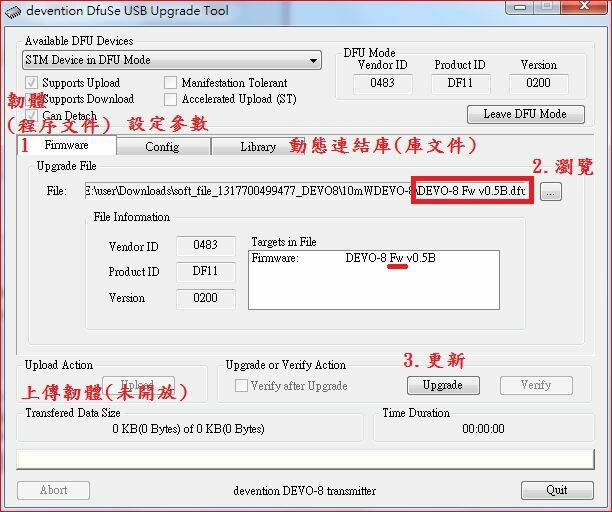The width and height of the screenshot is (612, 512).
Task: Quit the upgrade tool
Action: (x=557, y=490)
